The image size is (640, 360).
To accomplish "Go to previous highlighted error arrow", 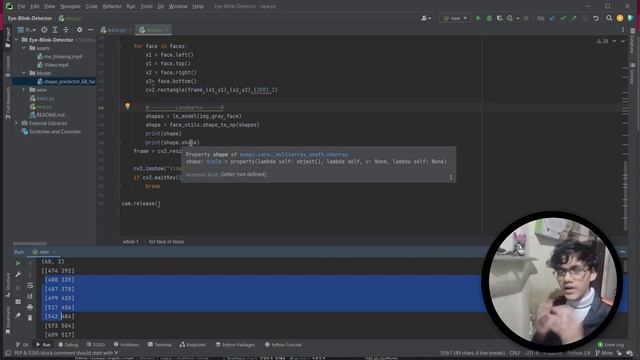I will pyautogui.click(x=614, y=41).
